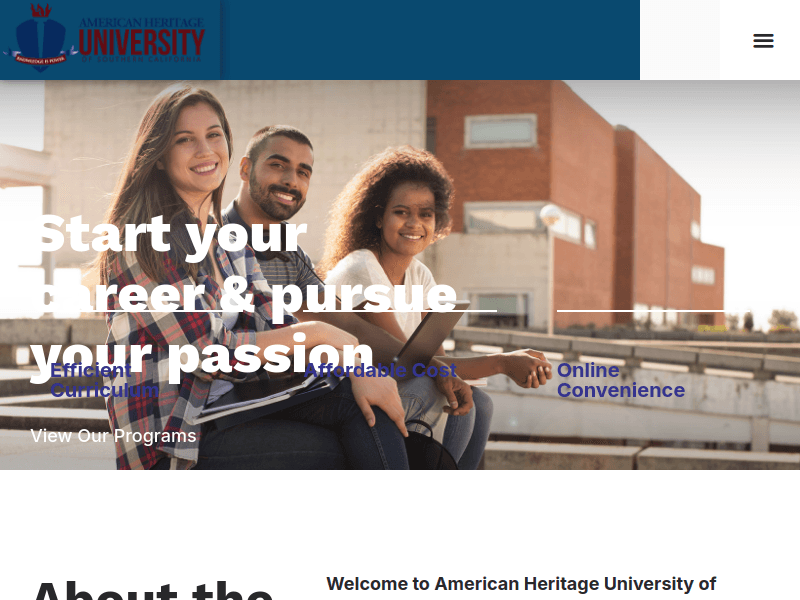The height and width of the screenshot is (600, 800).
Task: Select the Efficient Curriculum feature heading
Action: (105, 380)
